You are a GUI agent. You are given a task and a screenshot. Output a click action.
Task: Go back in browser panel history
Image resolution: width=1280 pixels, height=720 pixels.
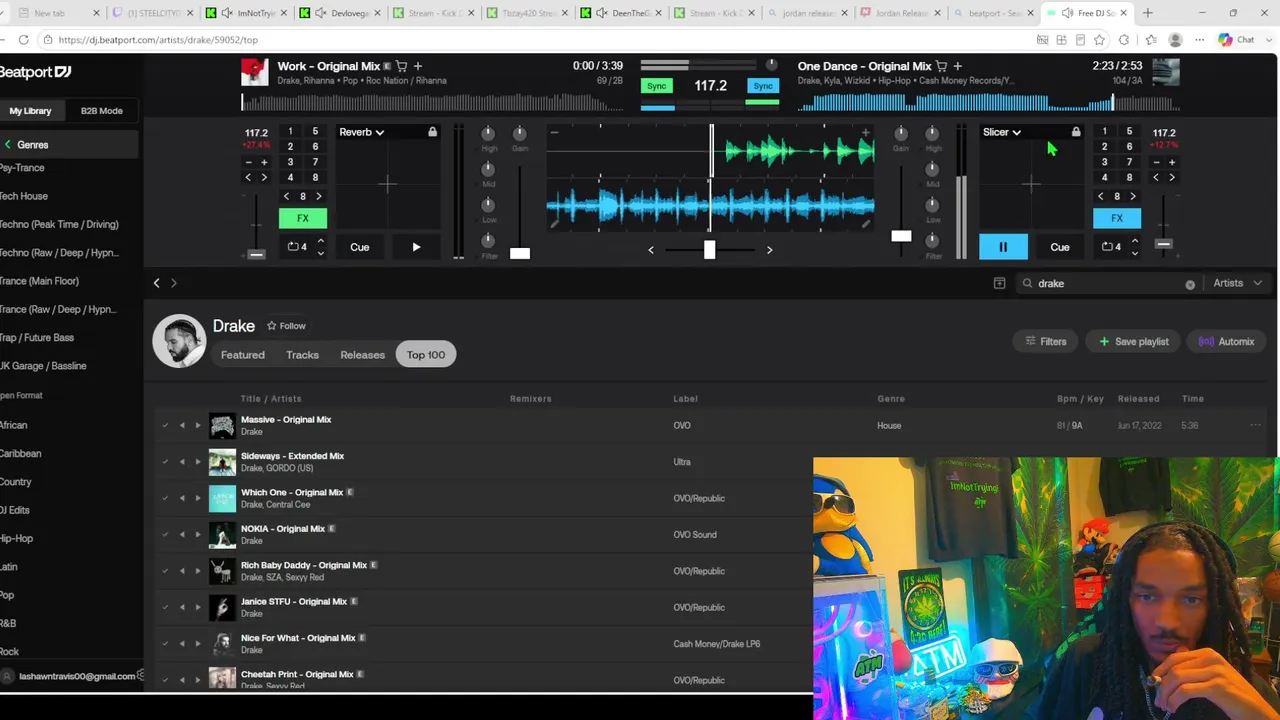pyautogui.click(x=156, y=283)
